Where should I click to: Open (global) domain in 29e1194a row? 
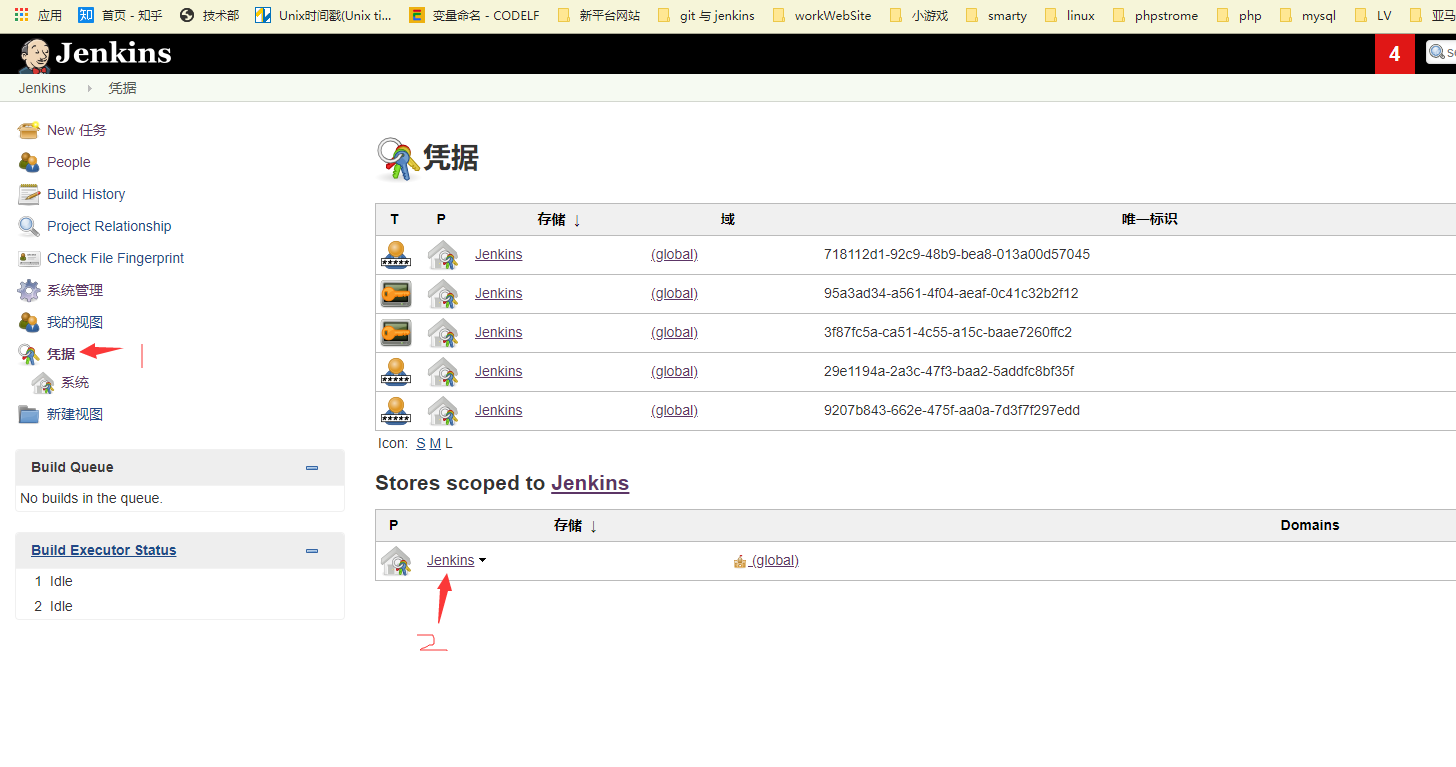(x=674, y=372)
